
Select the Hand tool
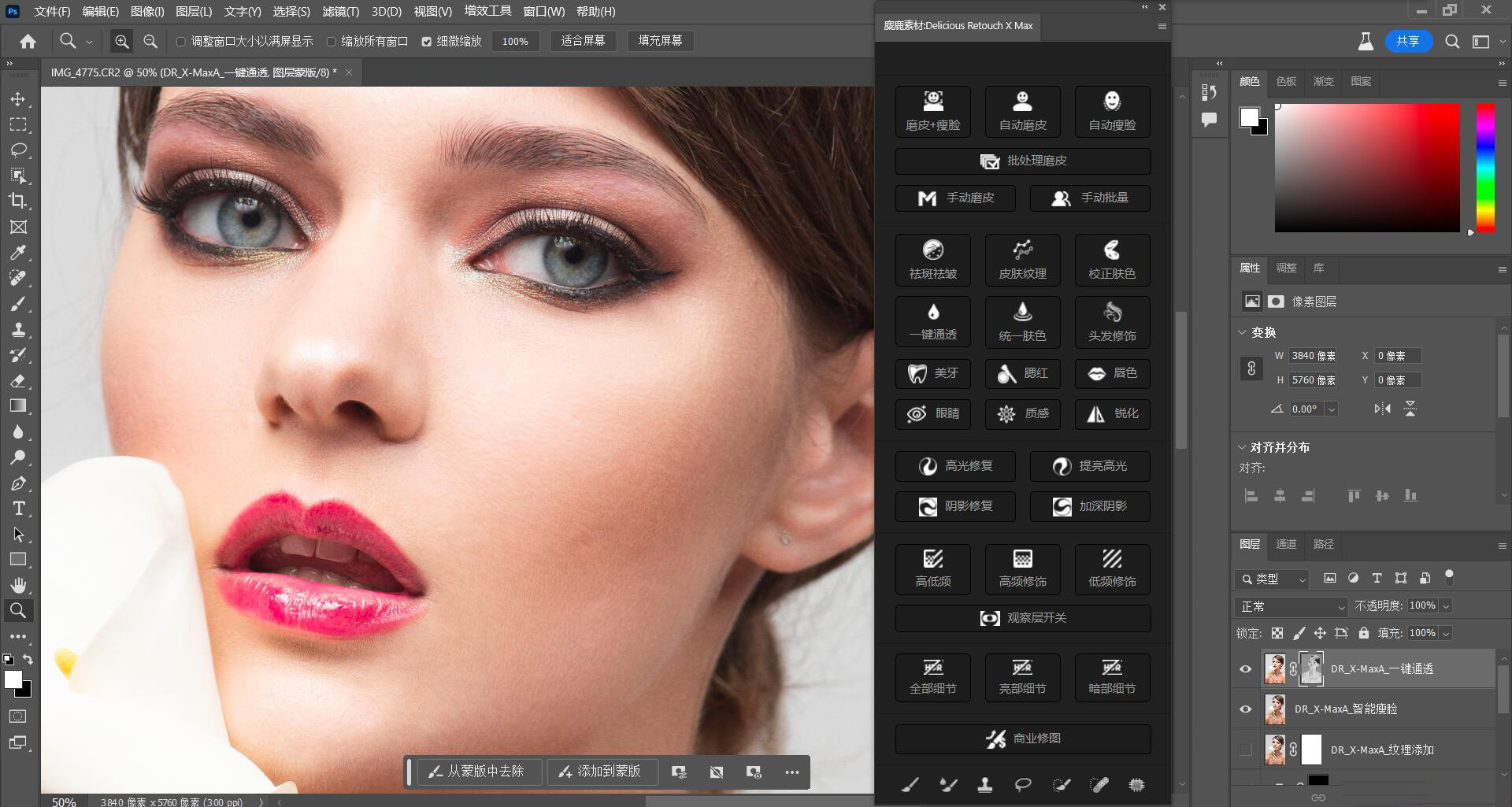(x=18, y=585)
